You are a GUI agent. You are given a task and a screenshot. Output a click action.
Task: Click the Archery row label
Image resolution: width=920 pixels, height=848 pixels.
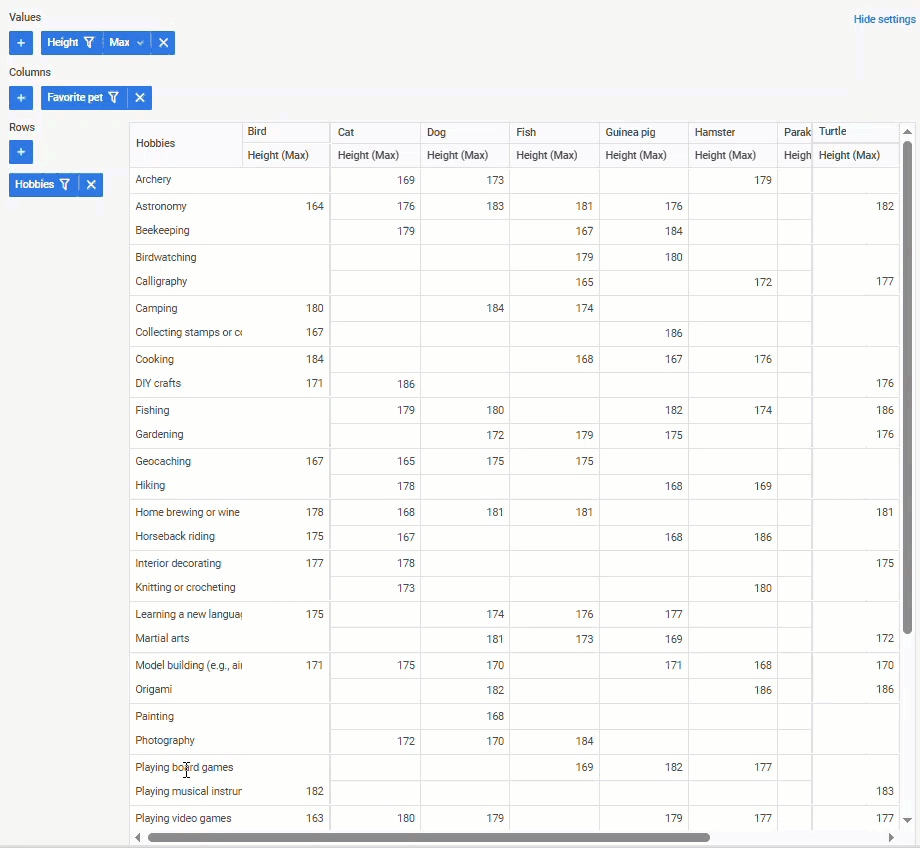coord(155,179)
